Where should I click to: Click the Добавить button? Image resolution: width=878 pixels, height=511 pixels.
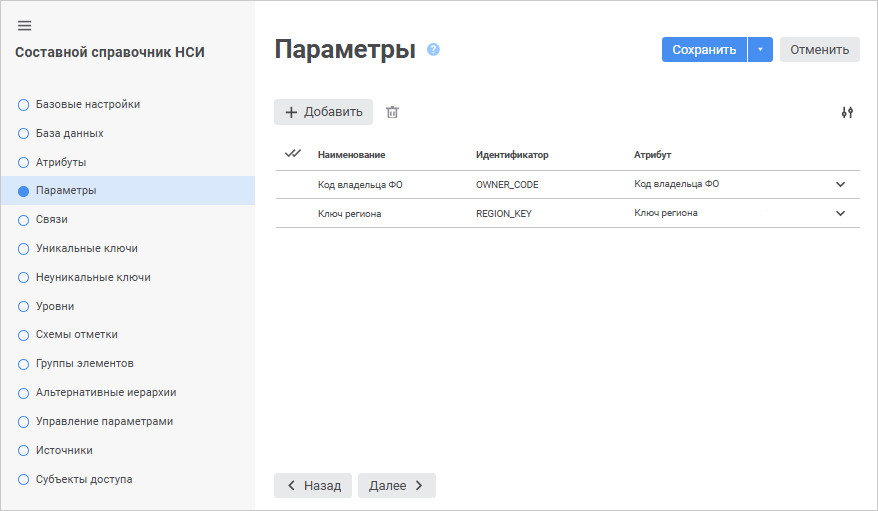coord(323,112)
